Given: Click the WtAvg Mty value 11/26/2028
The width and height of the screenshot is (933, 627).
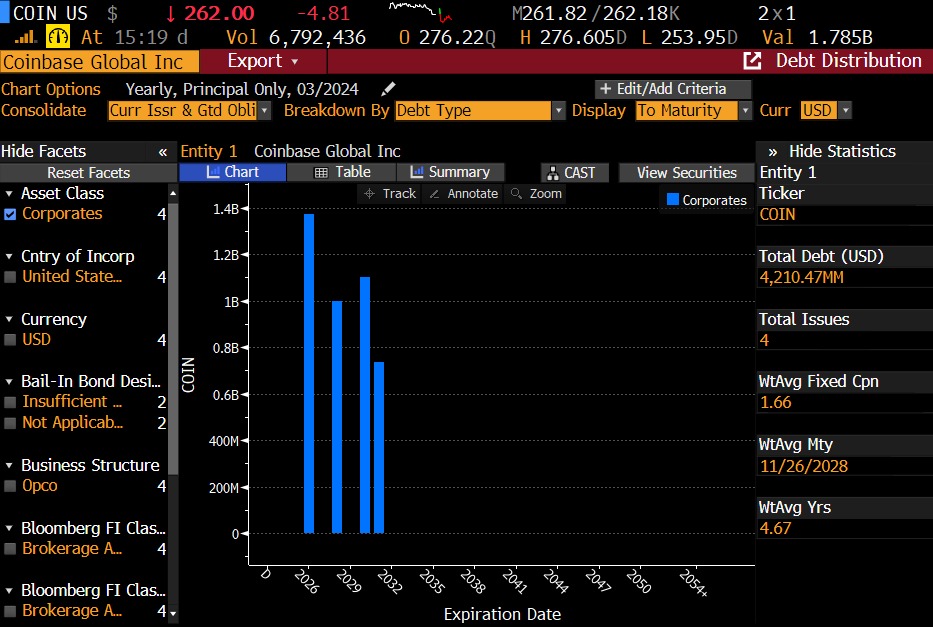Looking at the screenshot, I should click(804, 466).
